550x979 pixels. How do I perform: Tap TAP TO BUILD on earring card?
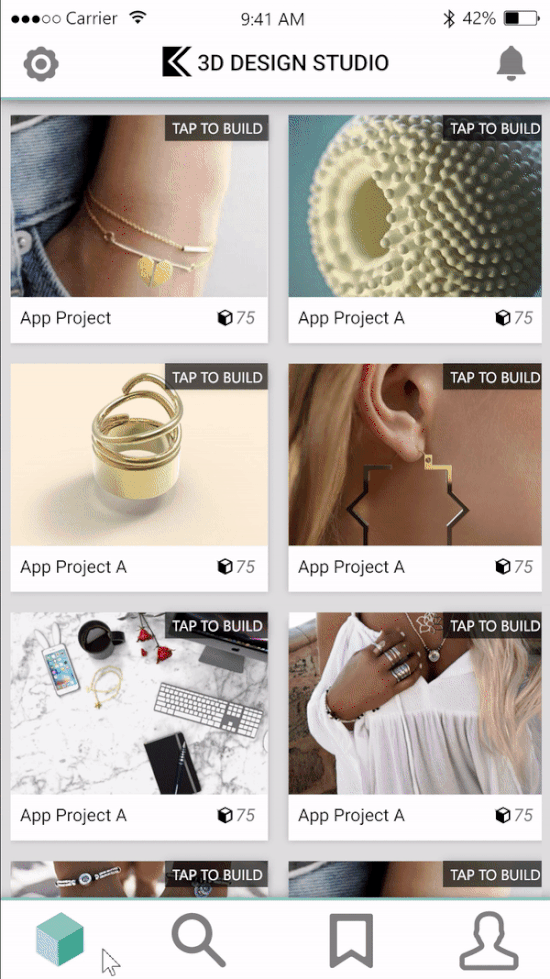click(492, 377)
